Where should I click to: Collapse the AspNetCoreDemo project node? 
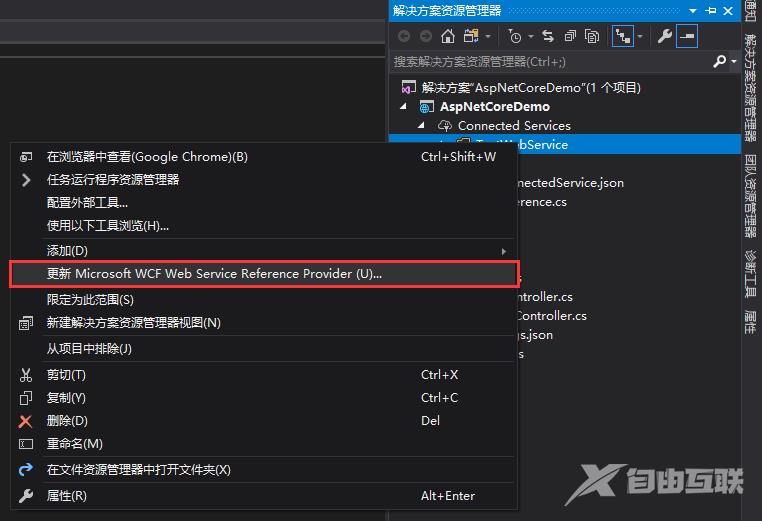click(x=403, y=106)
